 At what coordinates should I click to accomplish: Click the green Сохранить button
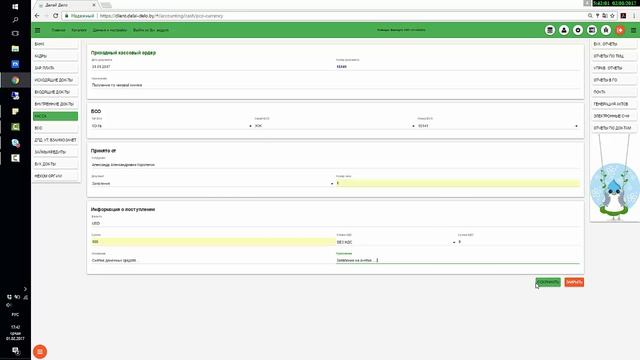click(x=548, y=282)
